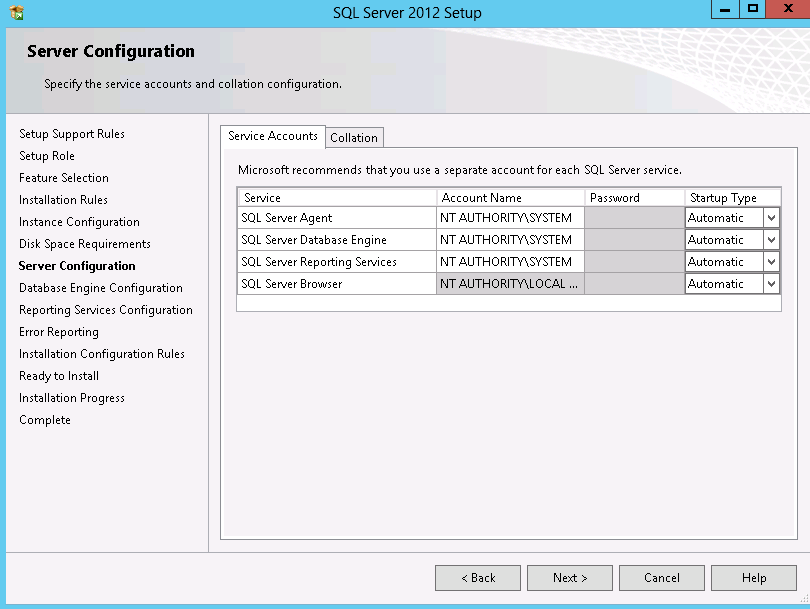Open Startup Type dropdown for SQL Server Agent
Viewport: 810px width, 609px height.
tap(771, 218)
